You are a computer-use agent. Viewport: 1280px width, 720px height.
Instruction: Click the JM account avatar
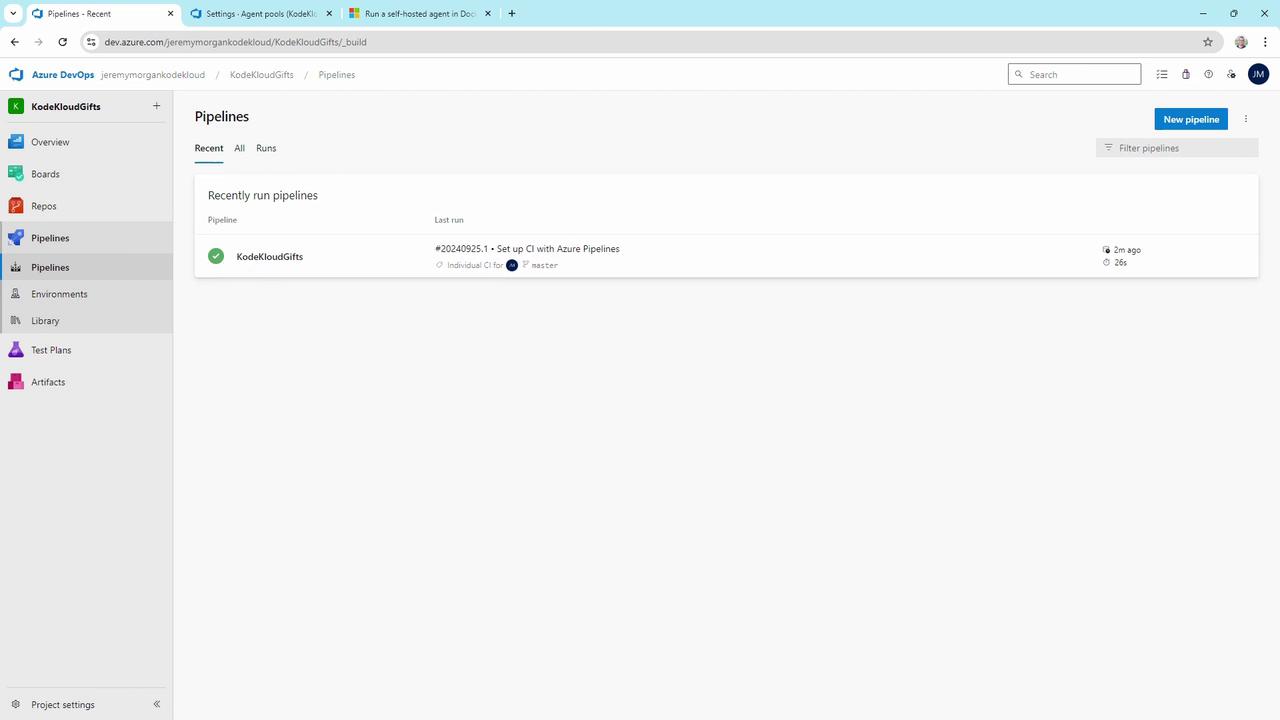tap(1258, 74)
